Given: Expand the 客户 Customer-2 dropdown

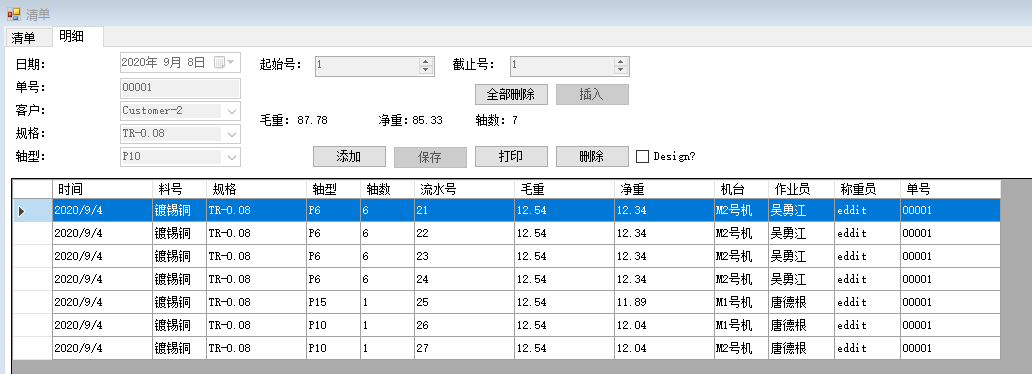Looking at the screenshot, I should pyautogui.click(x=232, y=111).
